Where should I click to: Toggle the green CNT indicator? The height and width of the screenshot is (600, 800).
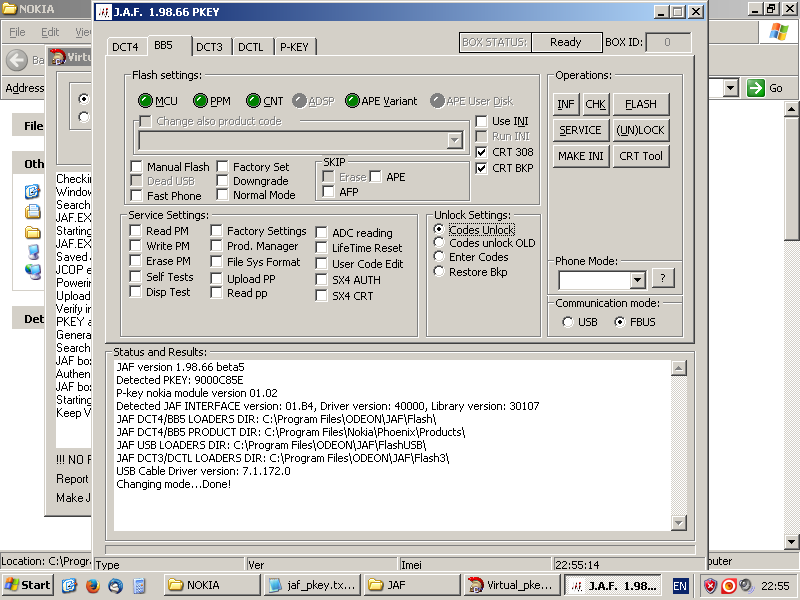(x=254, y=101)
